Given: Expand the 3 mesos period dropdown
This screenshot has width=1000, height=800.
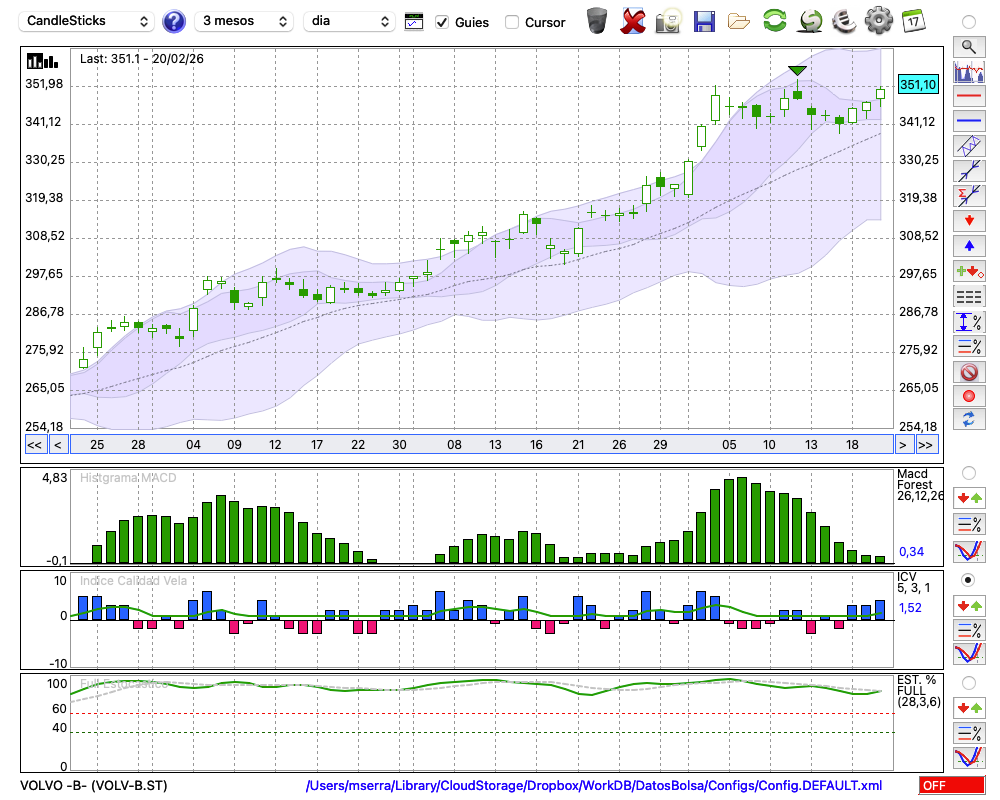Looking at the screenshot, I should click(x=244, y=21).
